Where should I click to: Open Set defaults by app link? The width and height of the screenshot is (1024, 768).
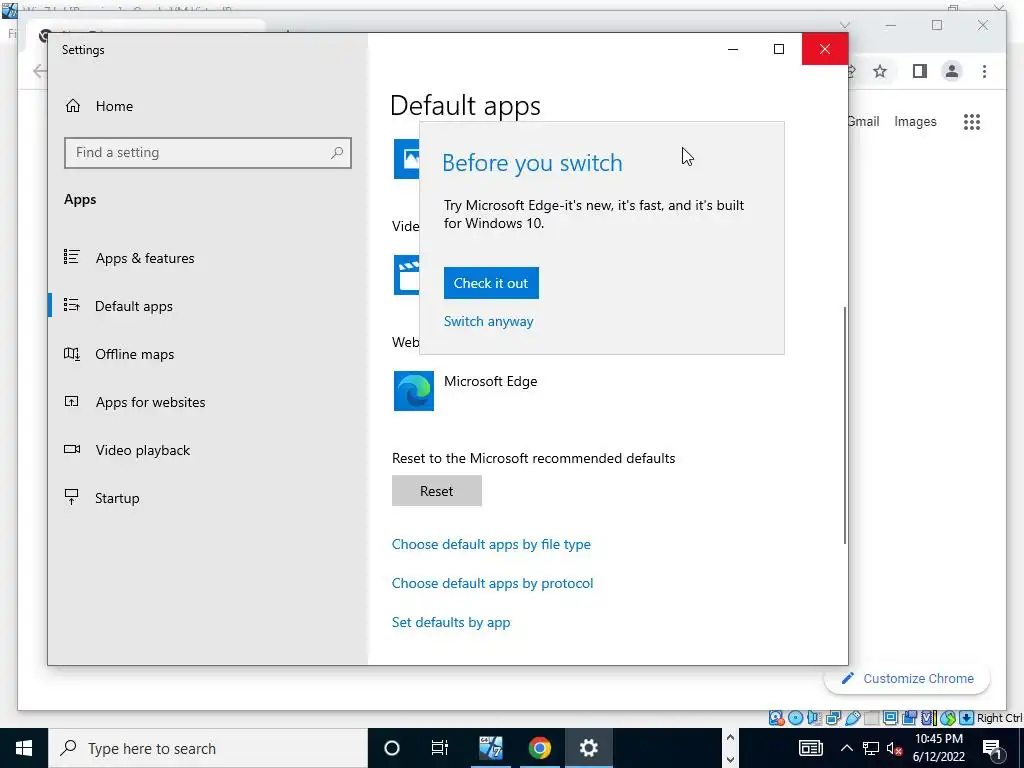pyautogui.click(x=451, y=622)
